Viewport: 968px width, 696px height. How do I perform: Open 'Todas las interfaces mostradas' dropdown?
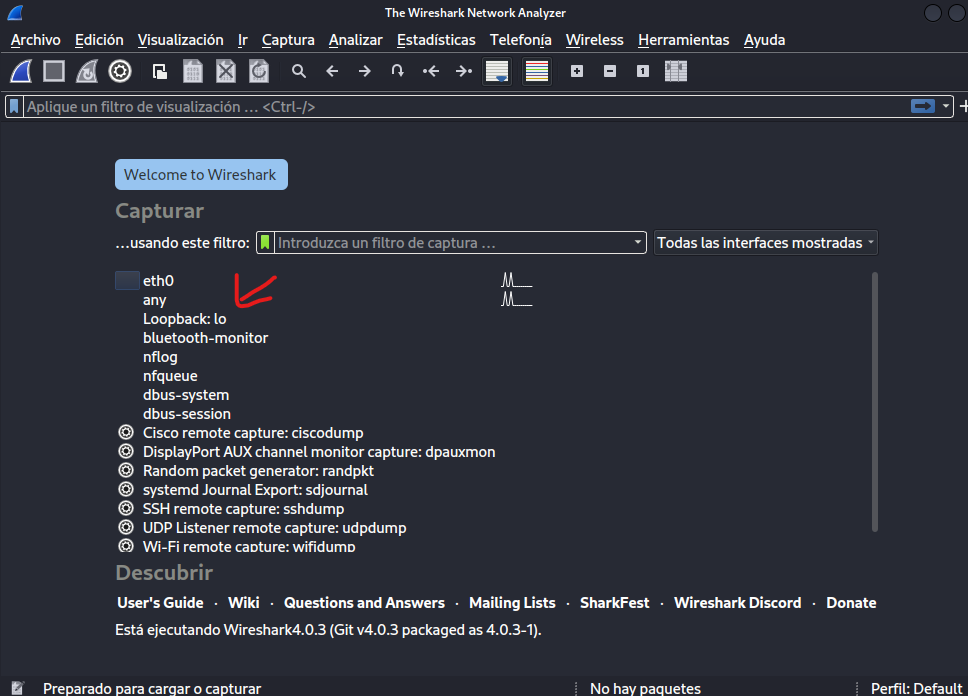pyautogui.click(x=766, y=242)
